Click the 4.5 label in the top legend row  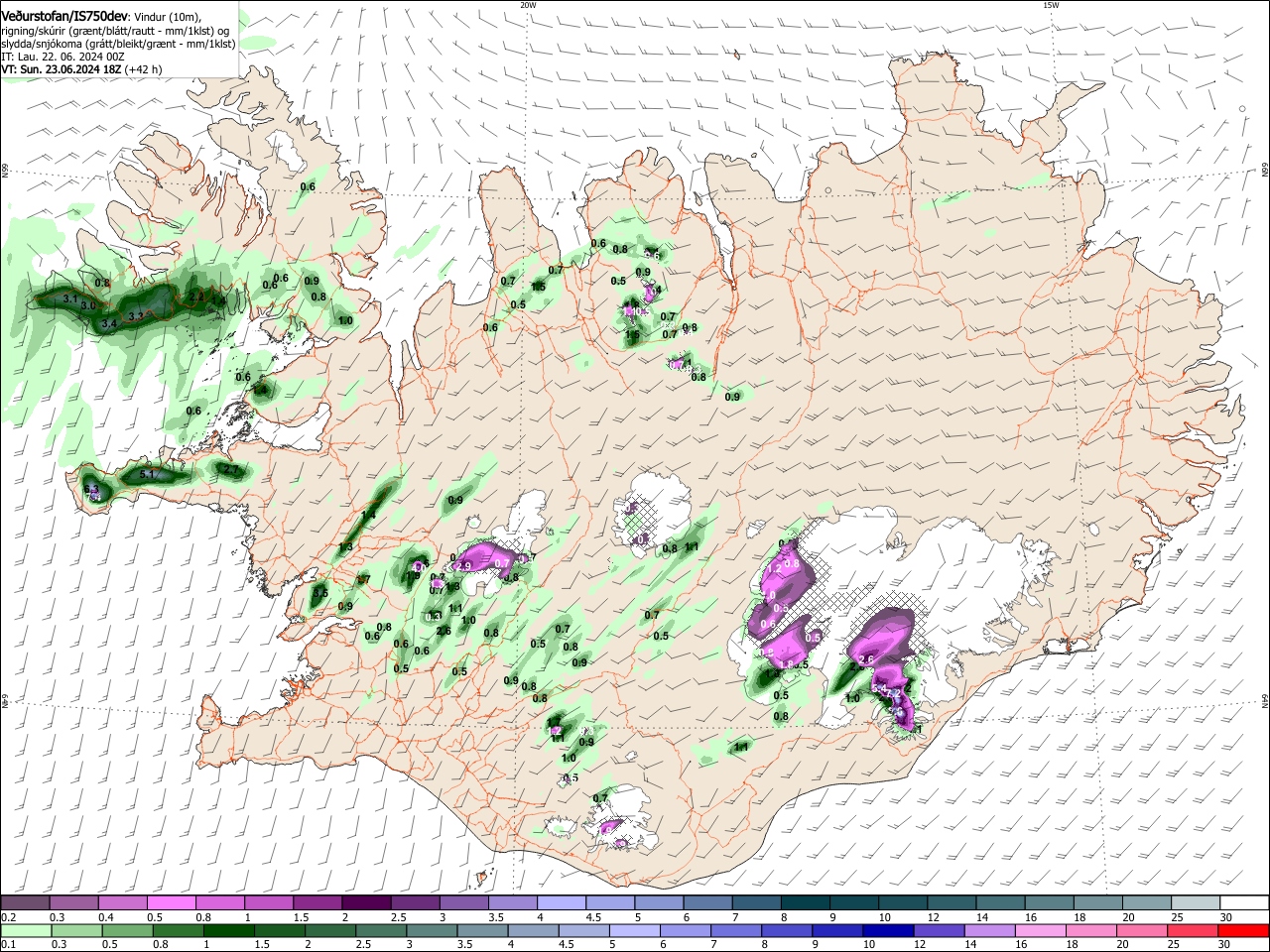point(593,917)
